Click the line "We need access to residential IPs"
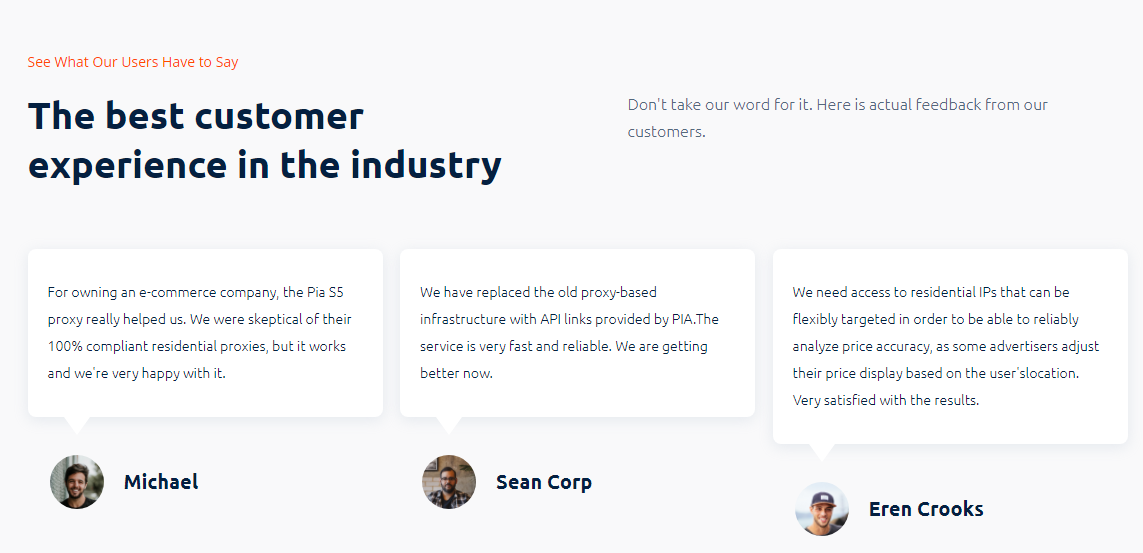 tap(931, 292)
